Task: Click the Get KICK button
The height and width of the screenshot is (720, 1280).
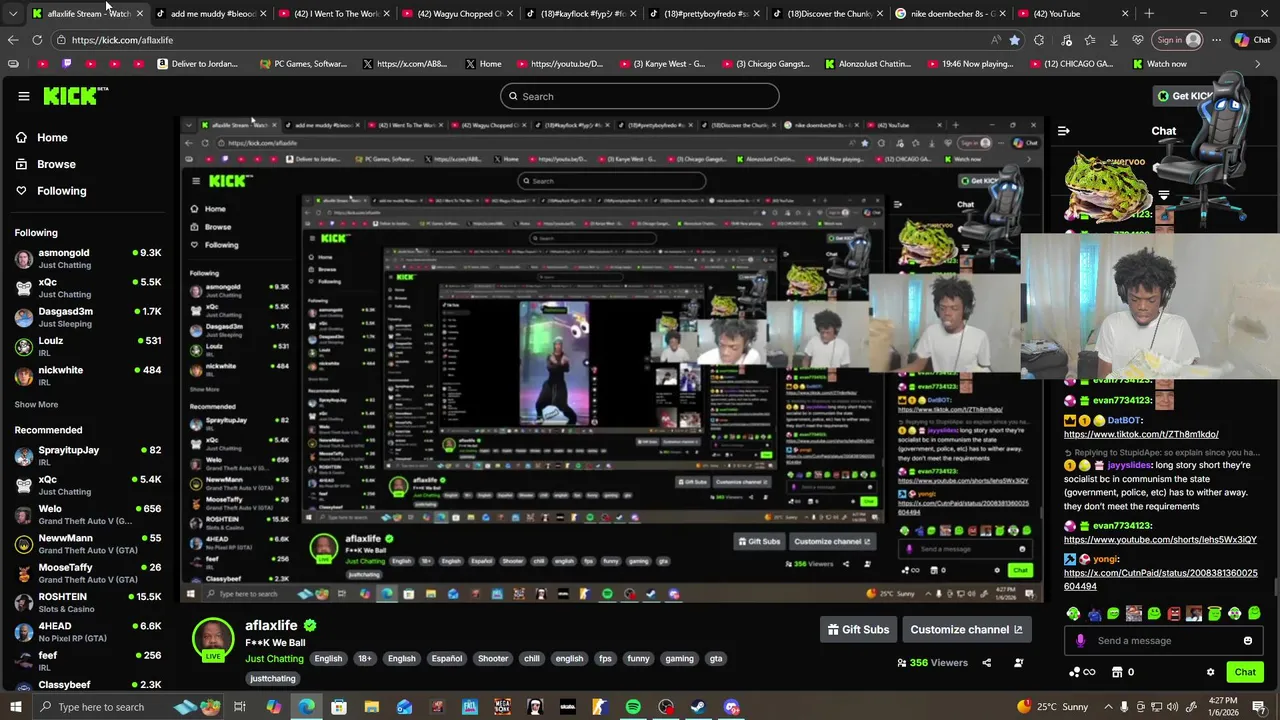Action: pyautogui.click(x=1185, y=96)
